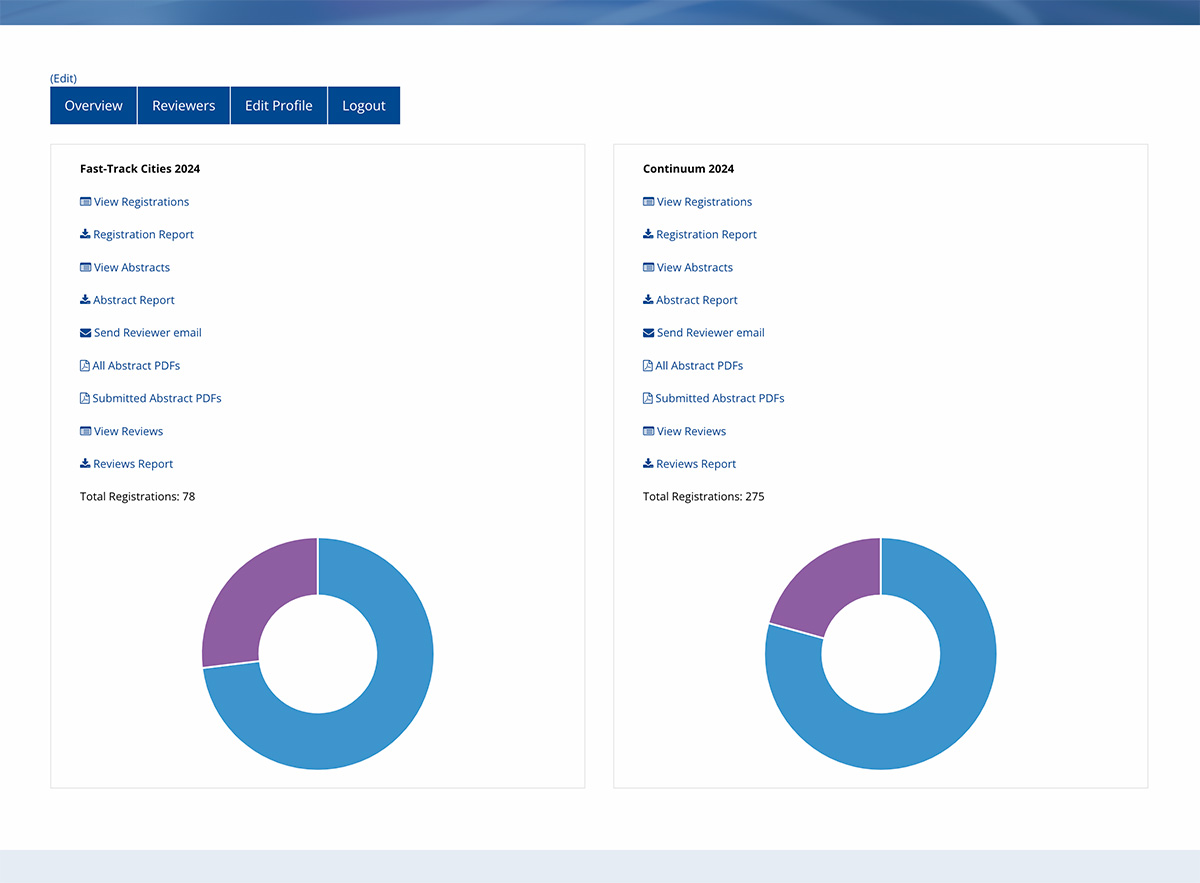1200x883 pixels.
Task: Click download icon beside Continuum Registration Report
Action: click(648, 234)
